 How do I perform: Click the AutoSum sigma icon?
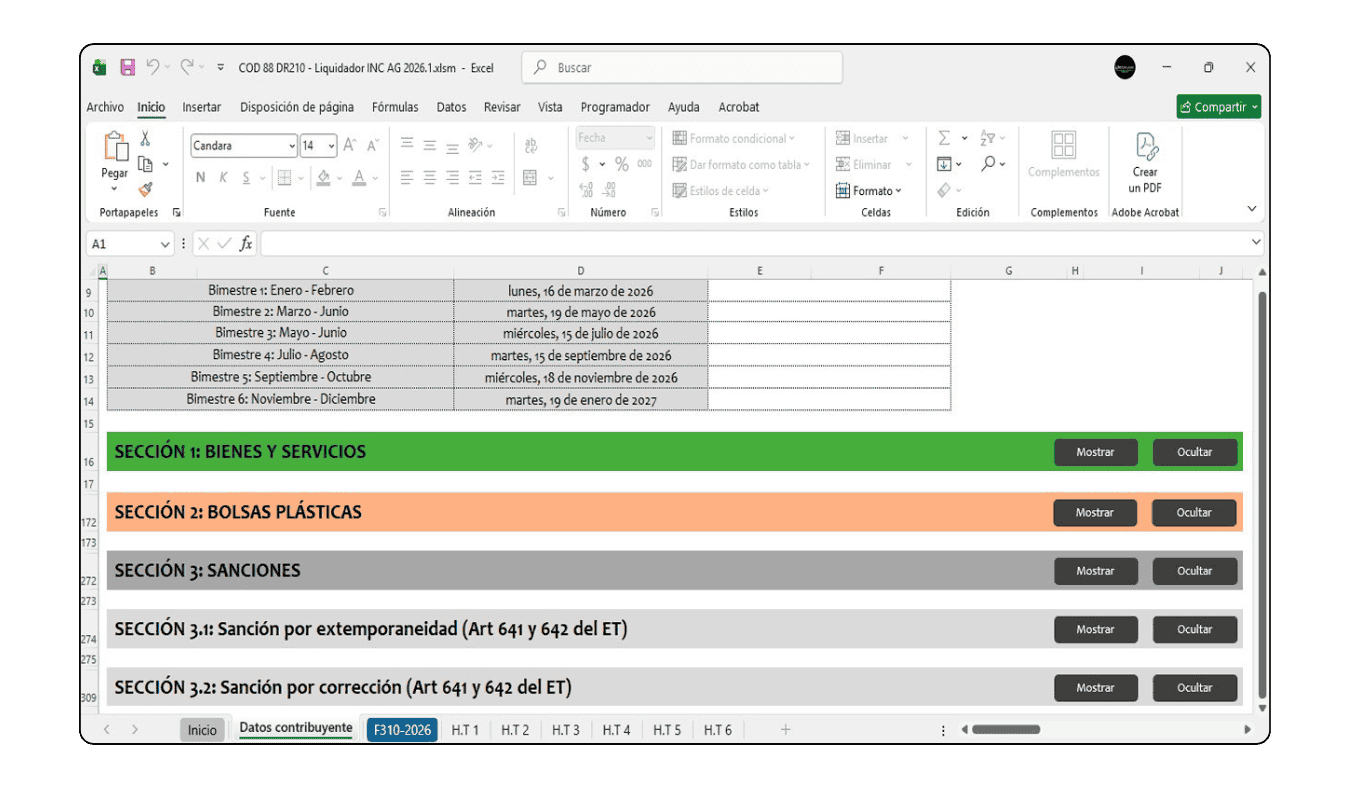943,139
